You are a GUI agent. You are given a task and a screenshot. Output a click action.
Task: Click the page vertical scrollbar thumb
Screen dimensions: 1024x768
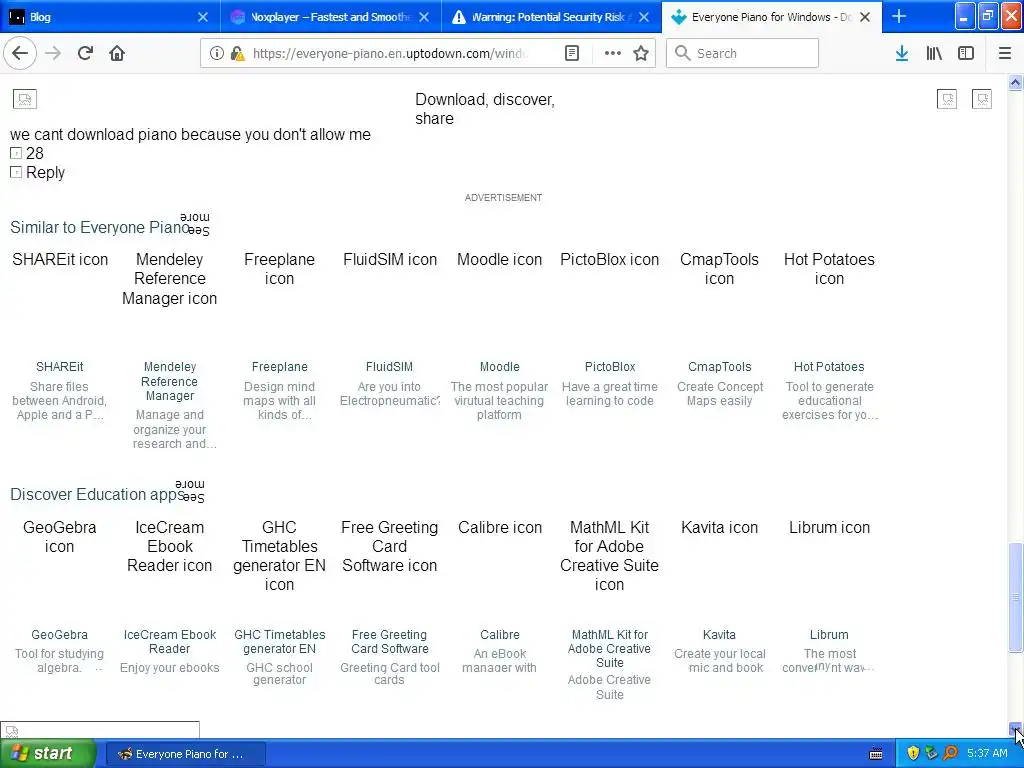[x=1015, y=597]
